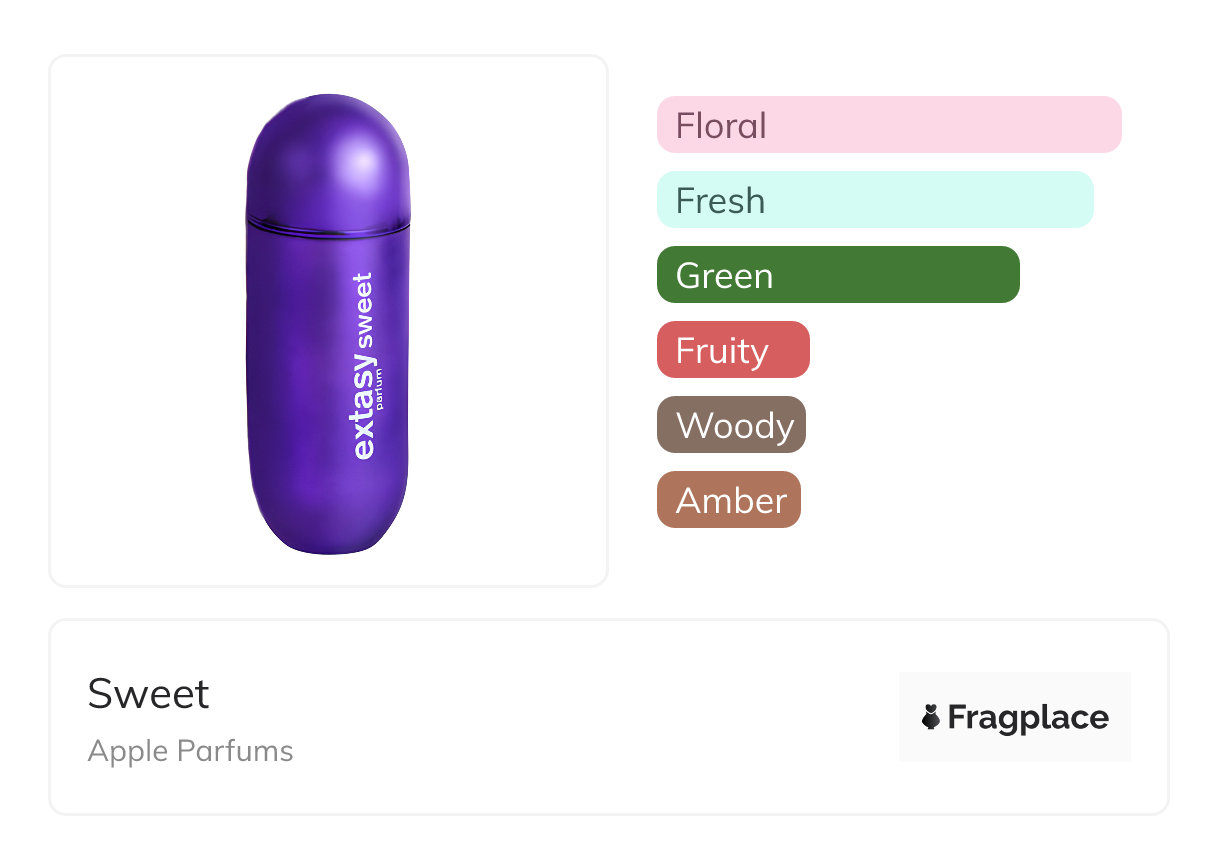The height and width of the screenshot is (864, 1218).
Task: Click the rounded bottom of the bottle
Action: pyautogui.click(x=328, y=530)
